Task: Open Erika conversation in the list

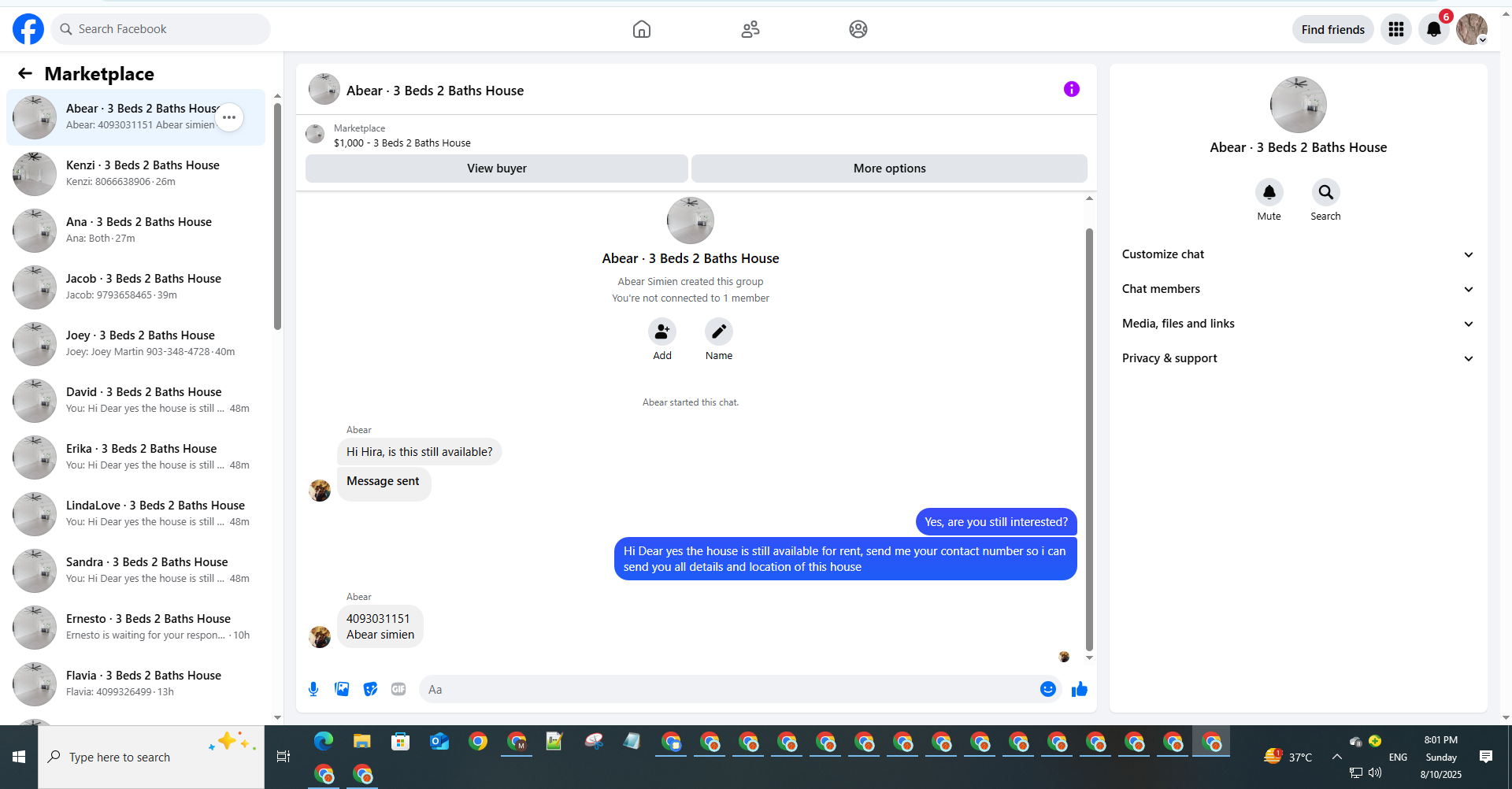Action: [x=135, y=457]
